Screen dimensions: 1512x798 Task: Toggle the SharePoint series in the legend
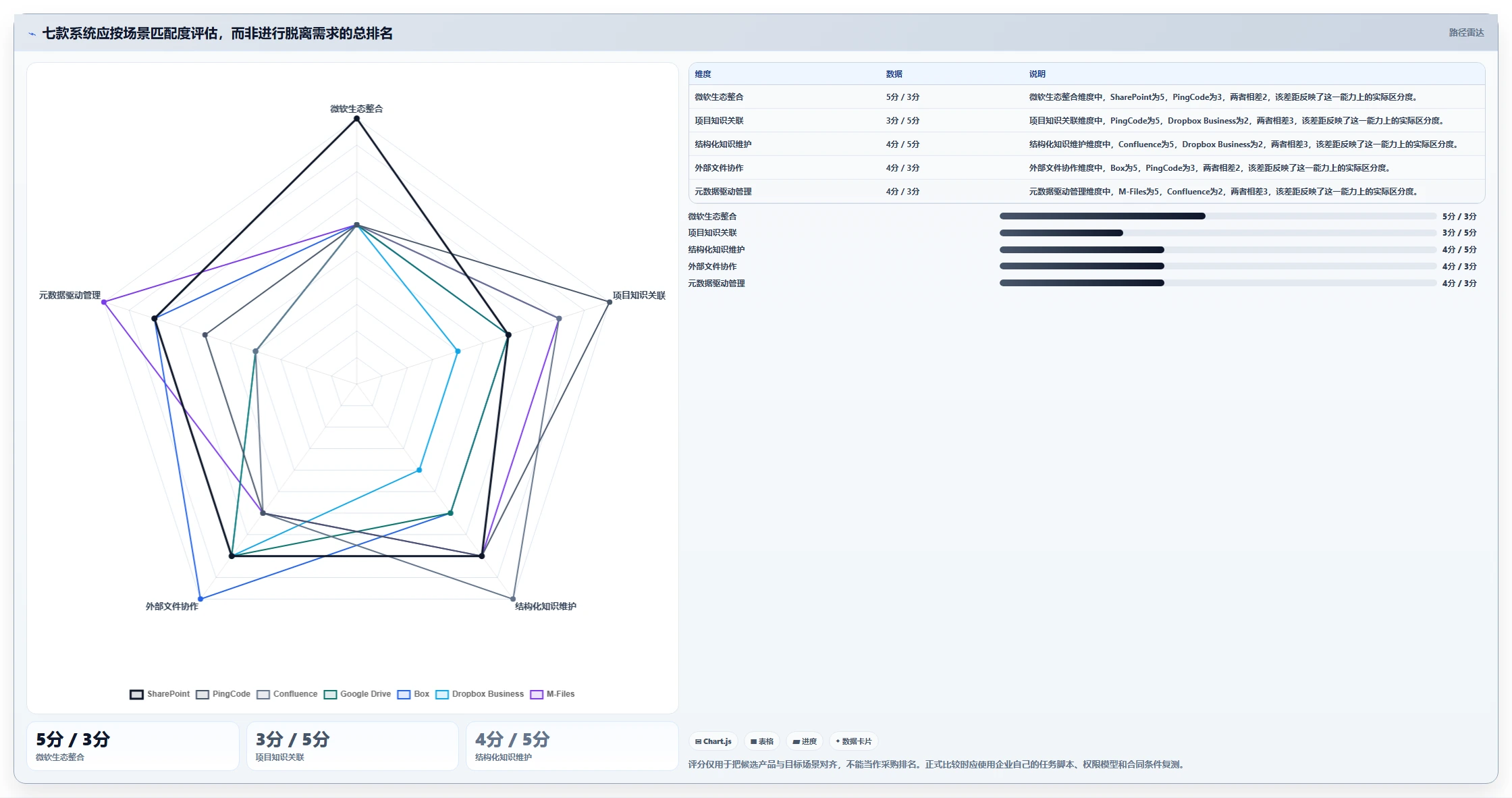160,694
